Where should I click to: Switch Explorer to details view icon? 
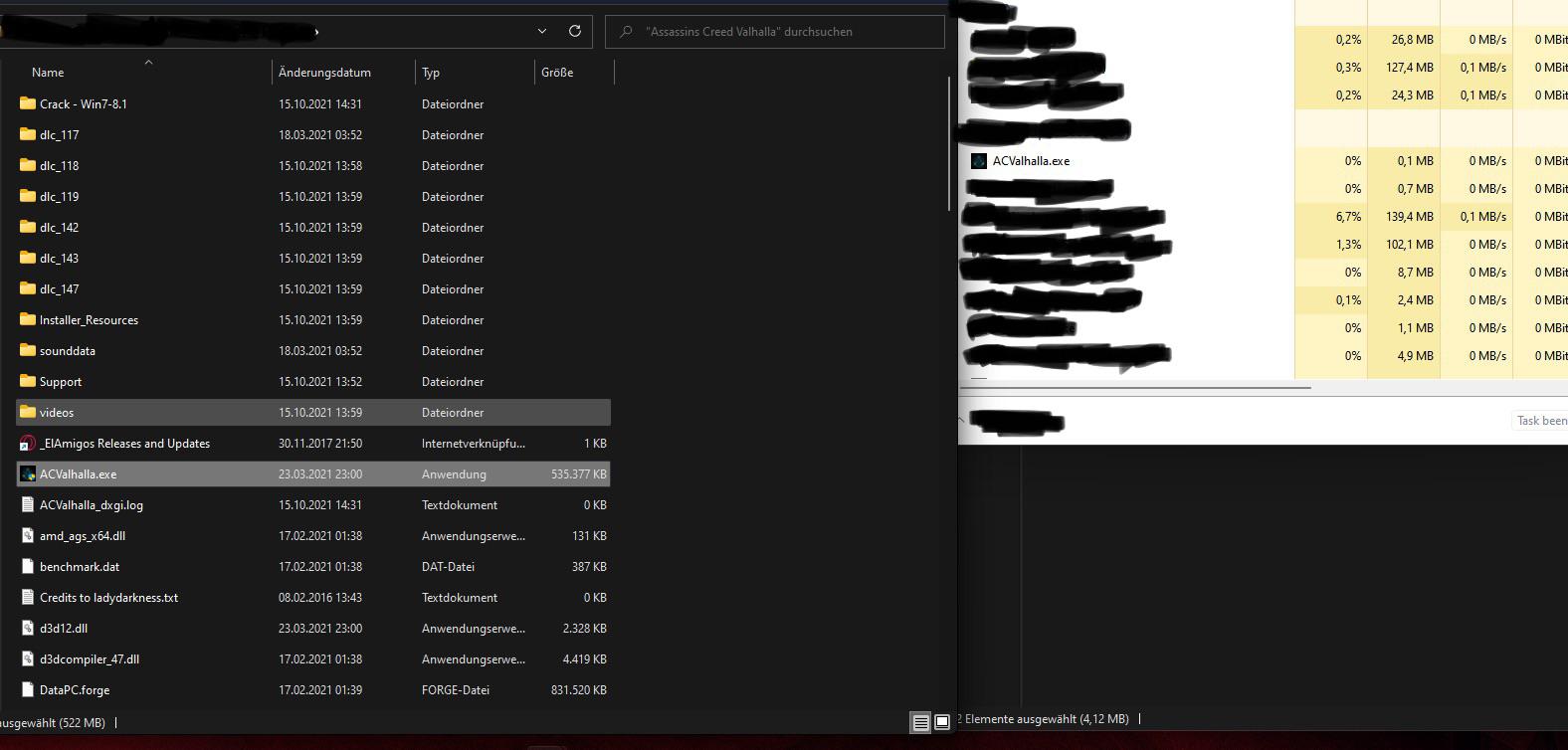[921, 722]
